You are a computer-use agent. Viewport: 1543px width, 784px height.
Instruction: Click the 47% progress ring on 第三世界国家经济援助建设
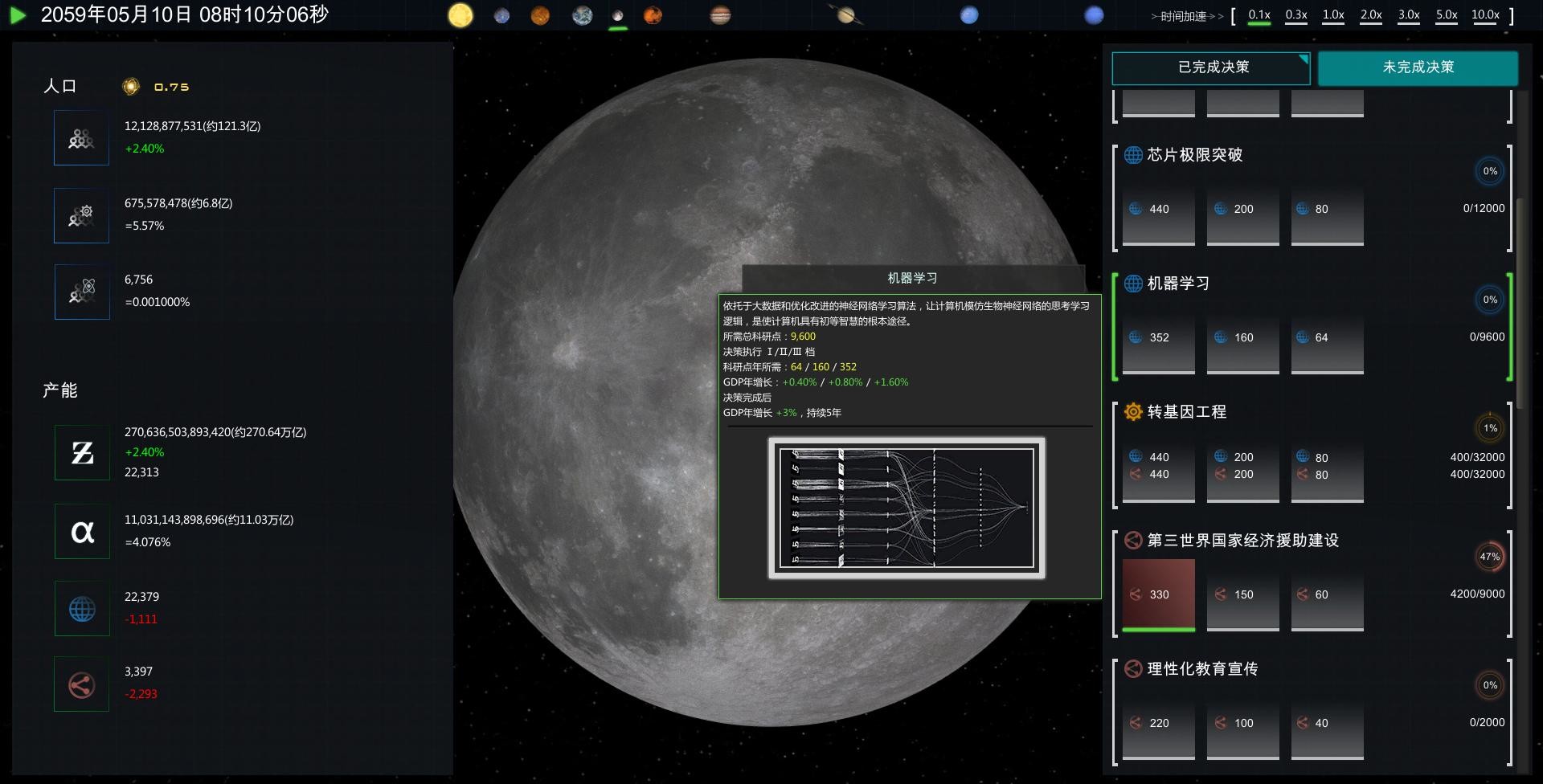coord(1490,557)
